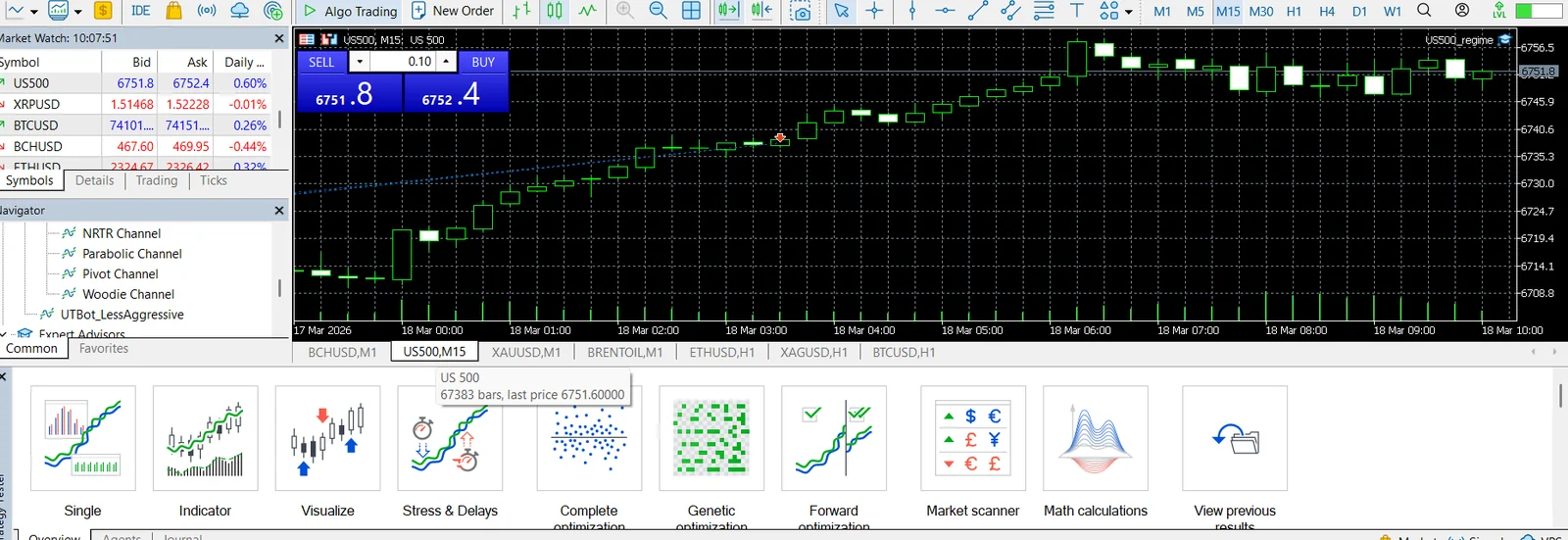Switch to the Details tab in Market Watch

94,180
